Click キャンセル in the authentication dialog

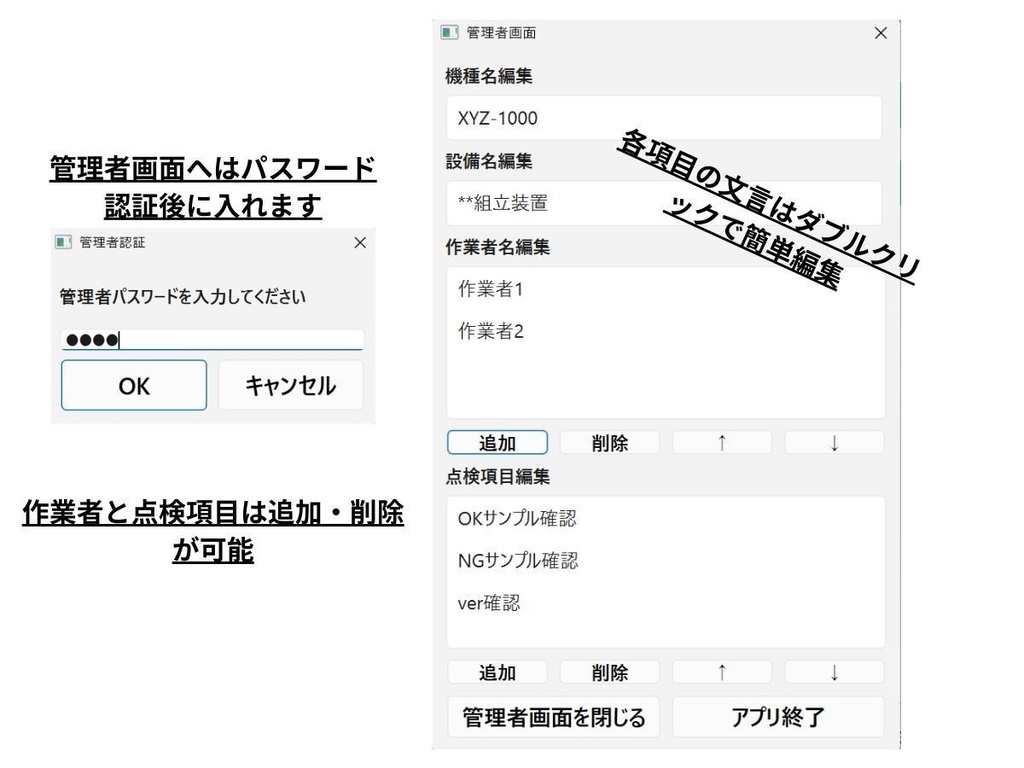click(290, 385)
